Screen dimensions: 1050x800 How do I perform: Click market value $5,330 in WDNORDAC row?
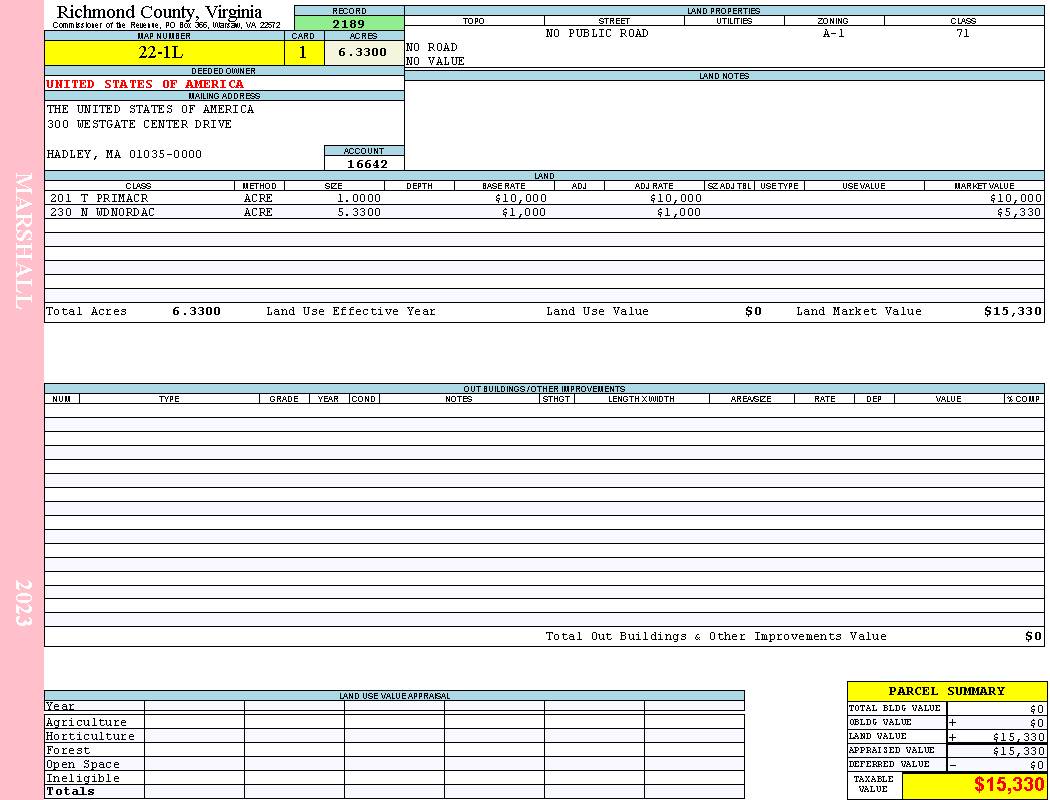click(x=1019, y=213)
